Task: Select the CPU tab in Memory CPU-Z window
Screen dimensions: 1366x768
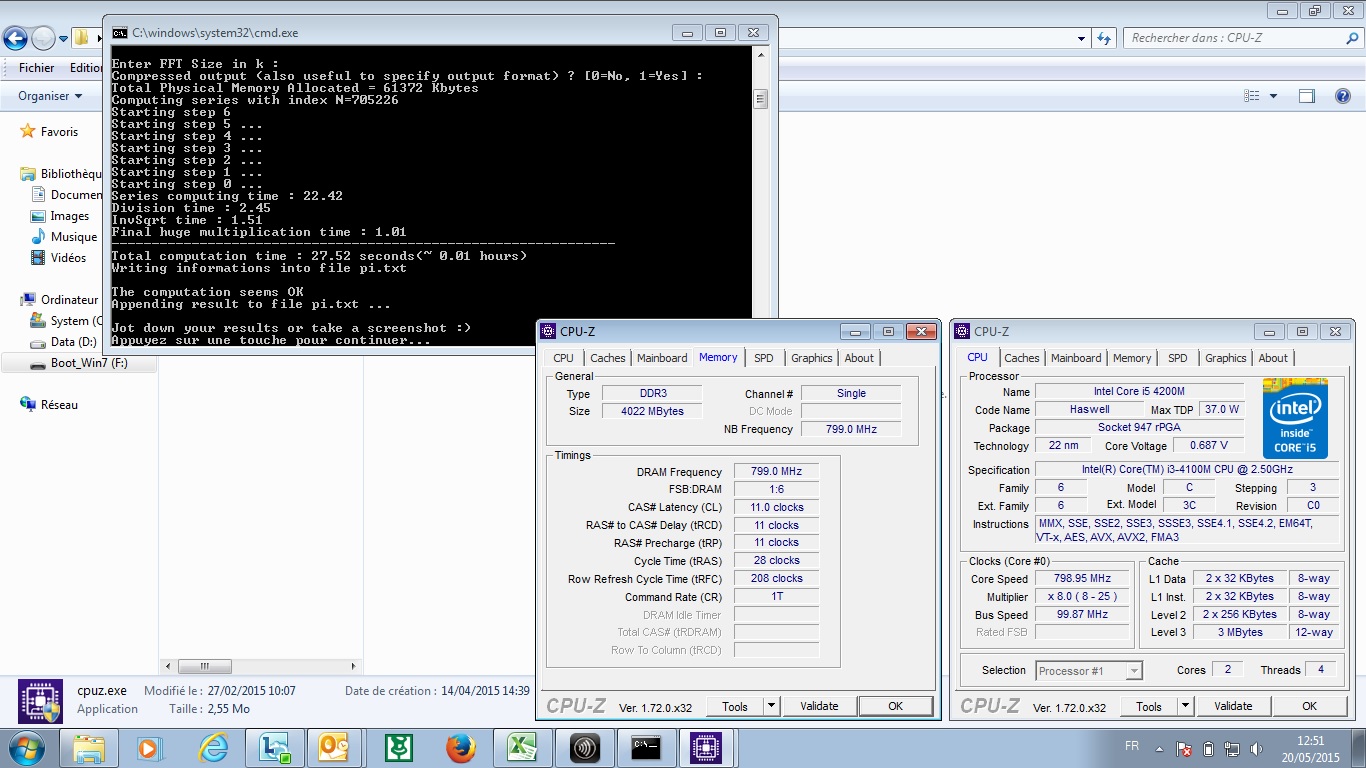Action: [x=564, y=358]
